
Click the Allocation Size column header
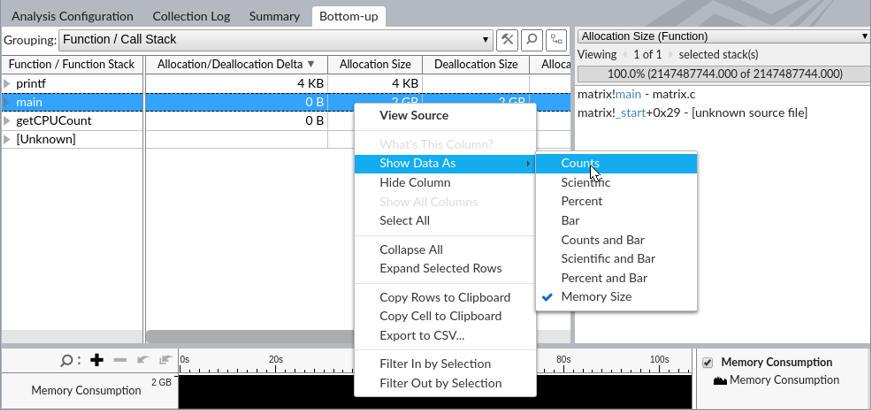pyautogui.click(x=375, y=64)
